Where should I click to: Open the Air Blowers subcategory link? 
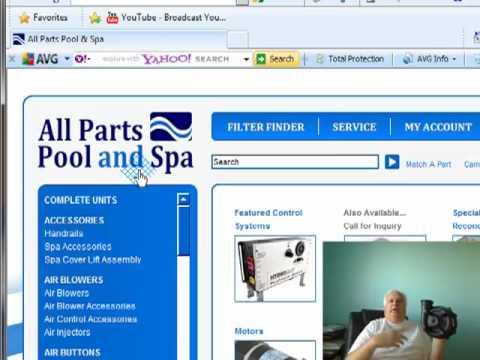pyautogui.click(x=67, y=293)
